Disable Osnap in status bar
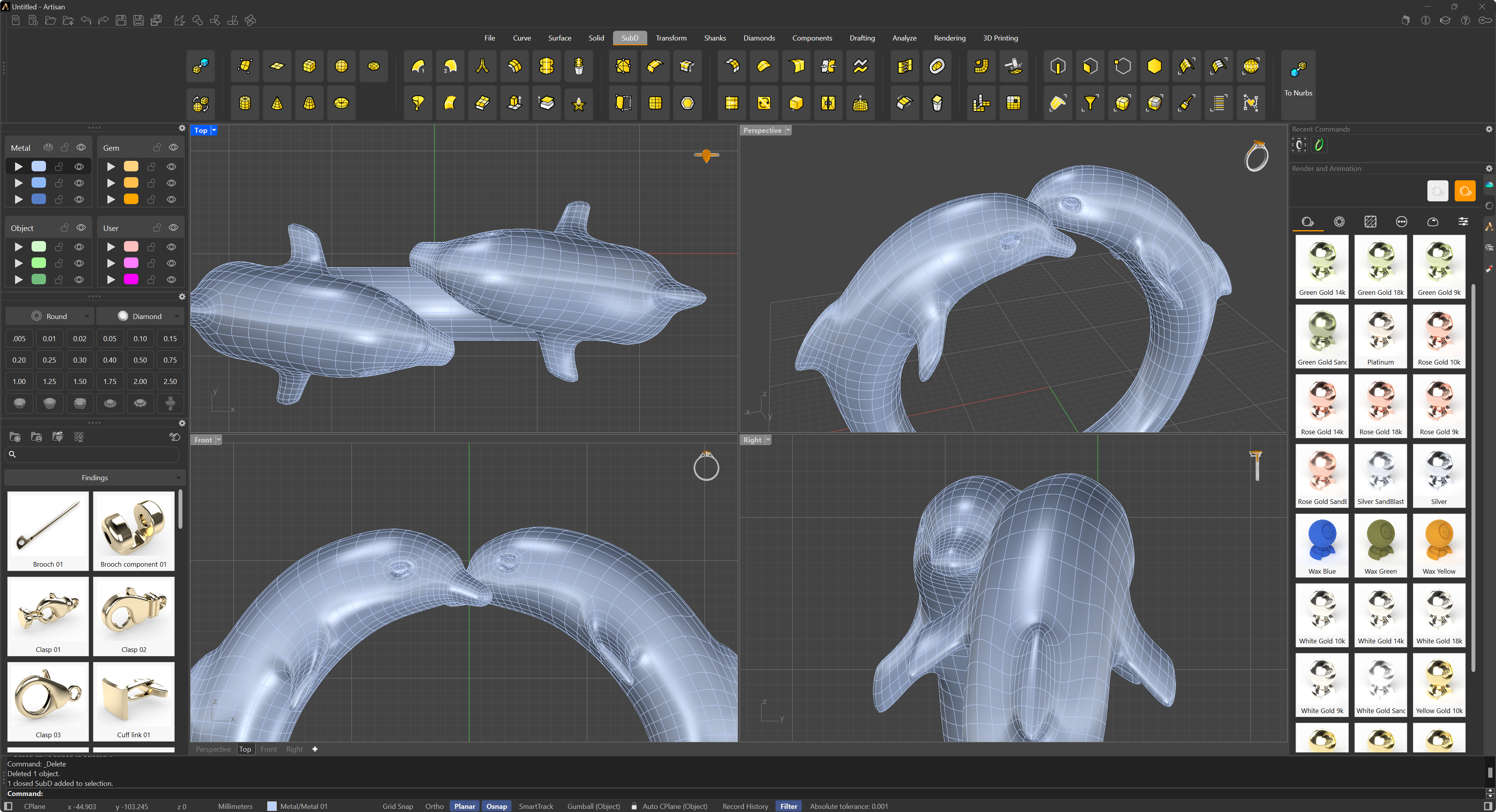Screen dimensions: 1496x812 [x=496, y=806]
